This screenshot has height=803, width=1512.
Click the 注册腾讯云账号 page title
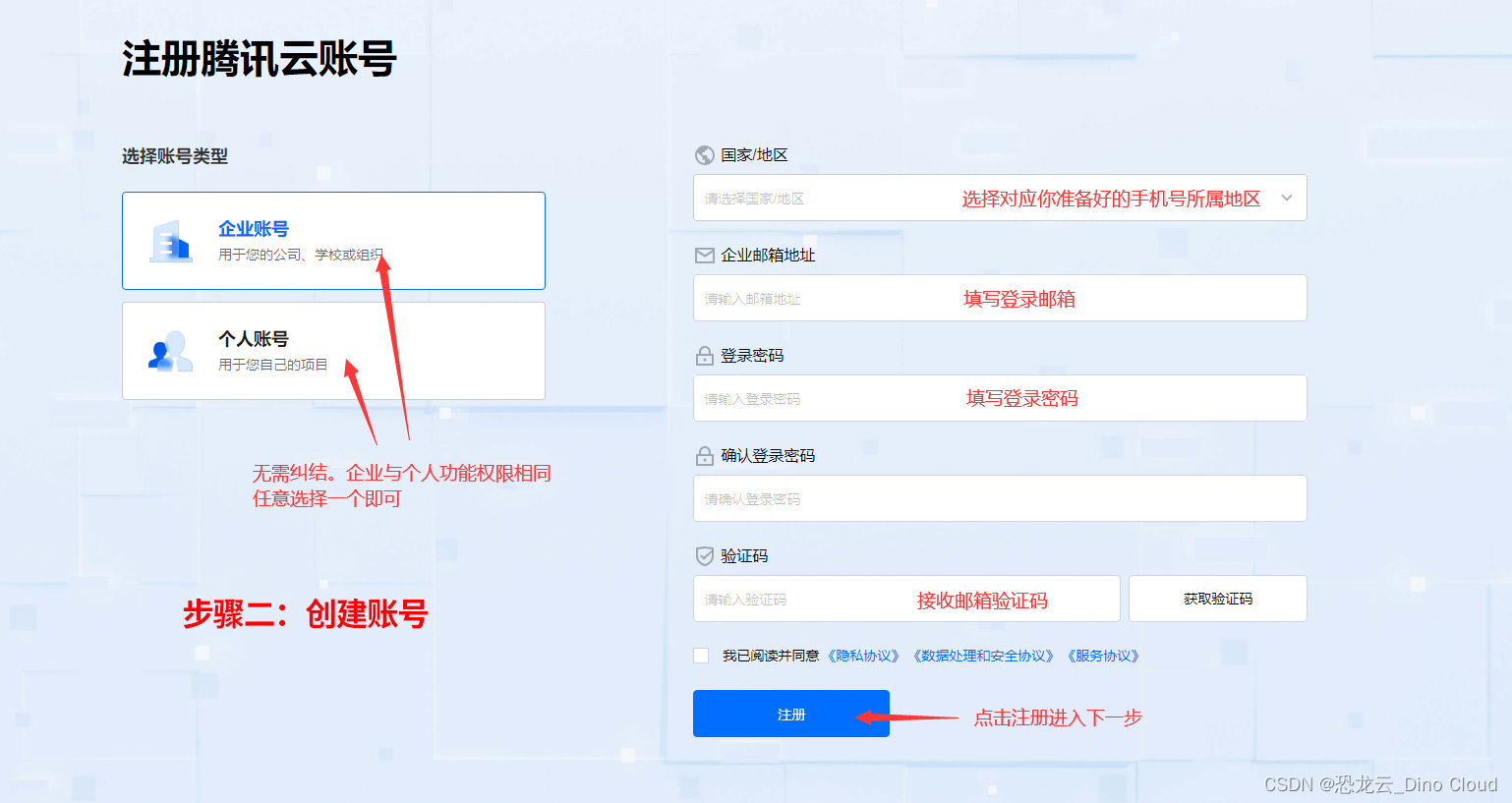coord(260,59)
